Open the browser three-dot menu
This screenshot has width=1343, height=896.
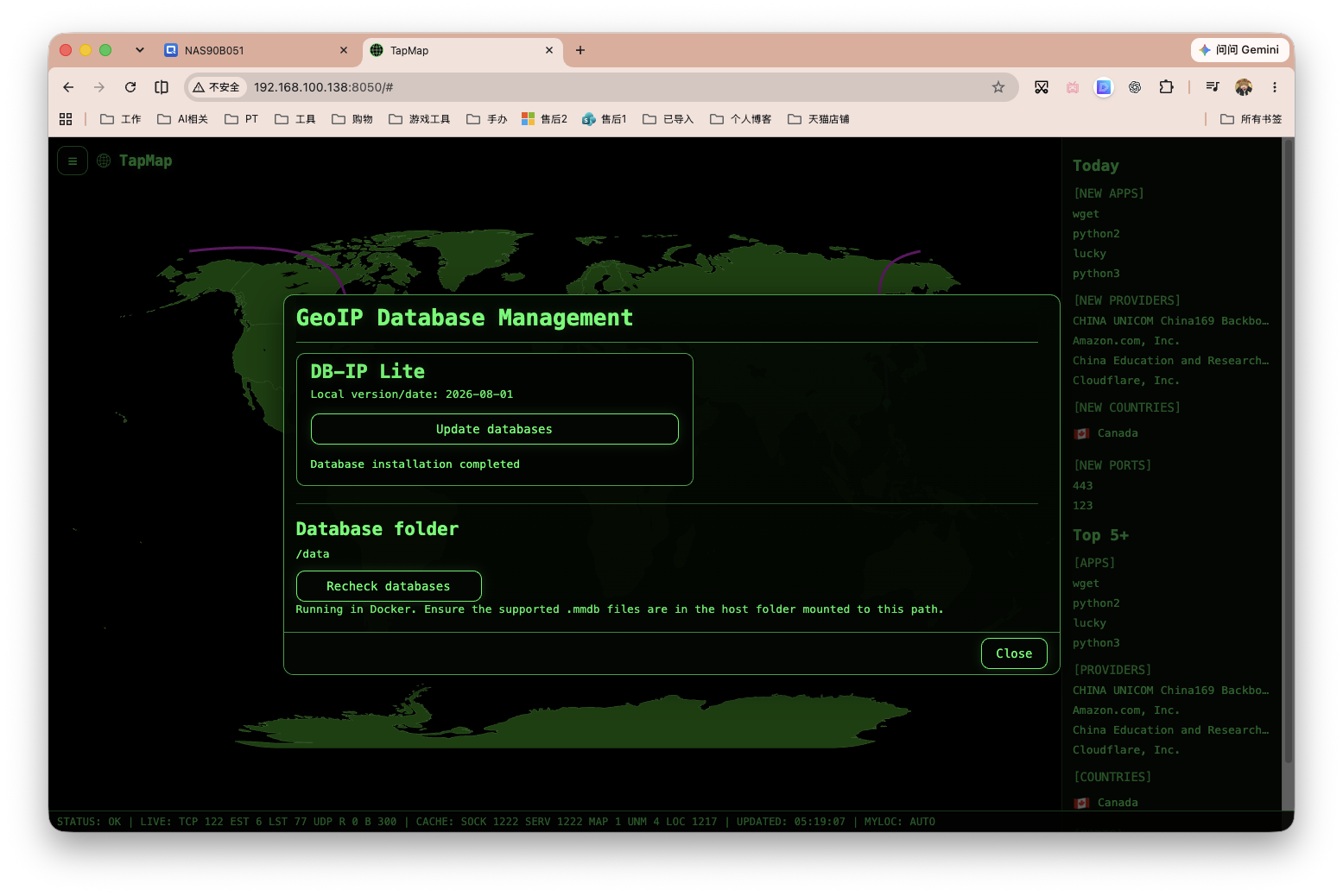click(x=1275, y=87)
